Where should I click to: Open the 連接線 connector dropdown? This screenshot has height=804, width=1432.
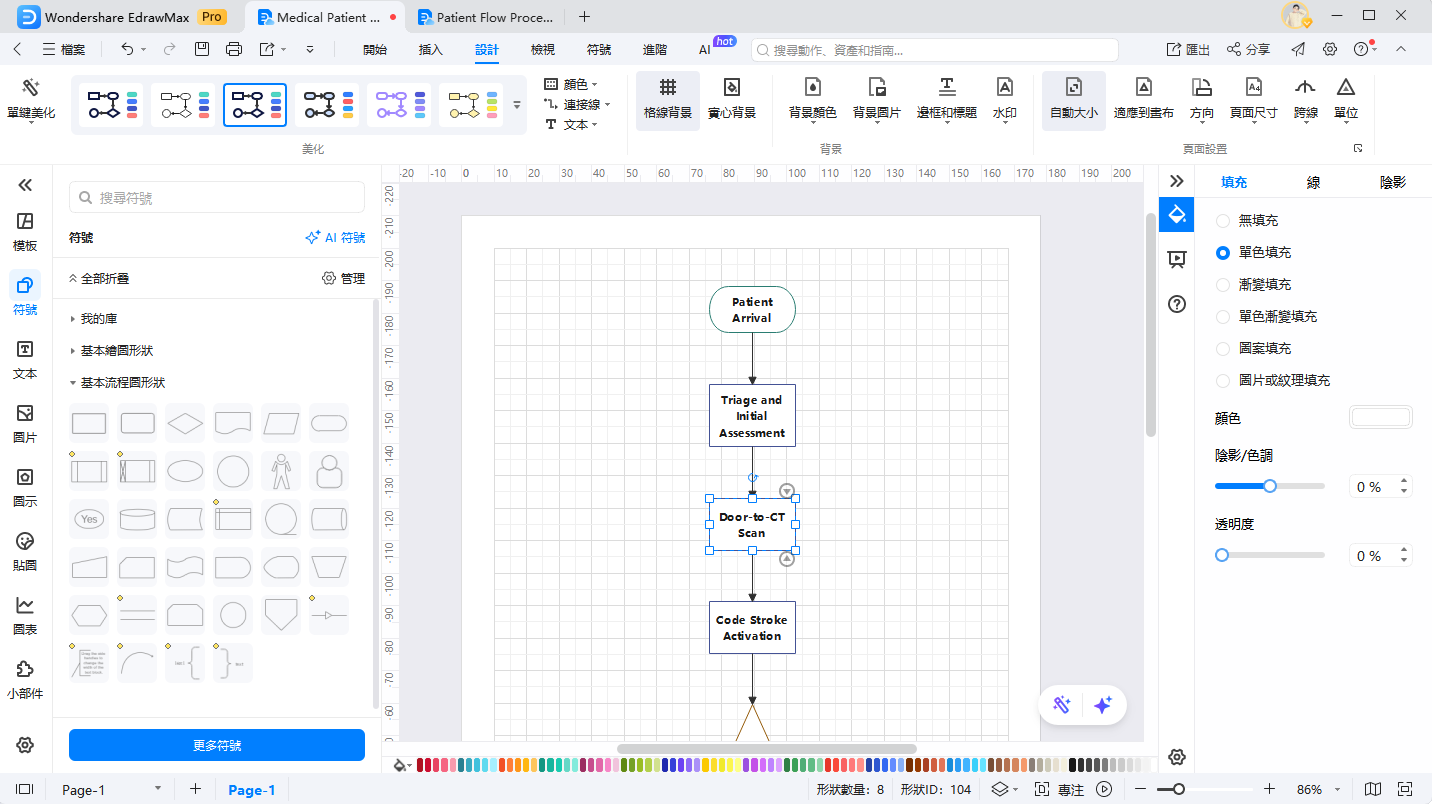pos(579,105)
